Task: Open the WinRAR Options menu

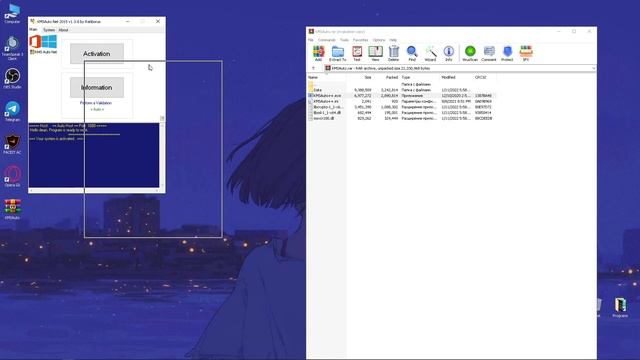Action: 379,40
